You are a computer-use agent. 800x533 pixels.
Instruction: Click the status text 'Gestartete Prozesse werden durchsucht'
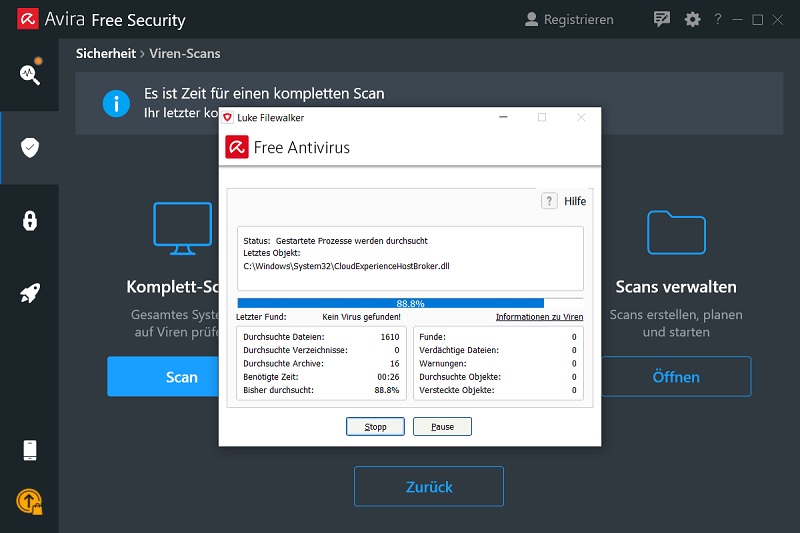coord(352,241)
